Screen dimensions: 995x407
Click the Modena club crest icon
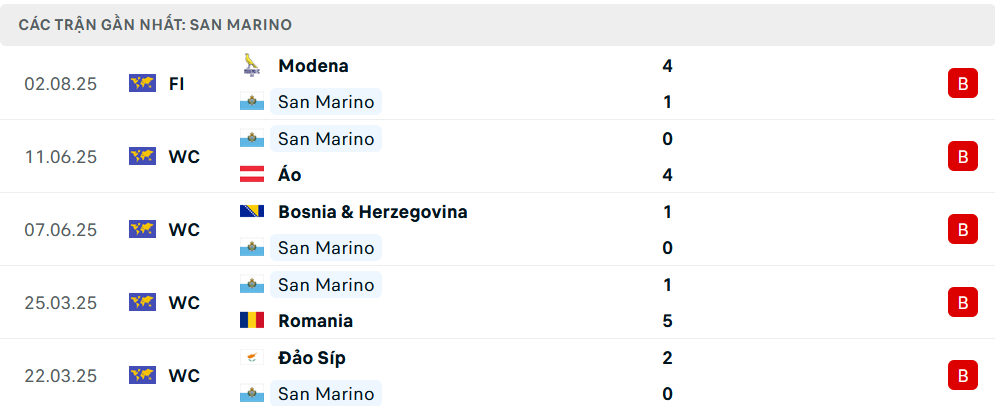(251, 65)
